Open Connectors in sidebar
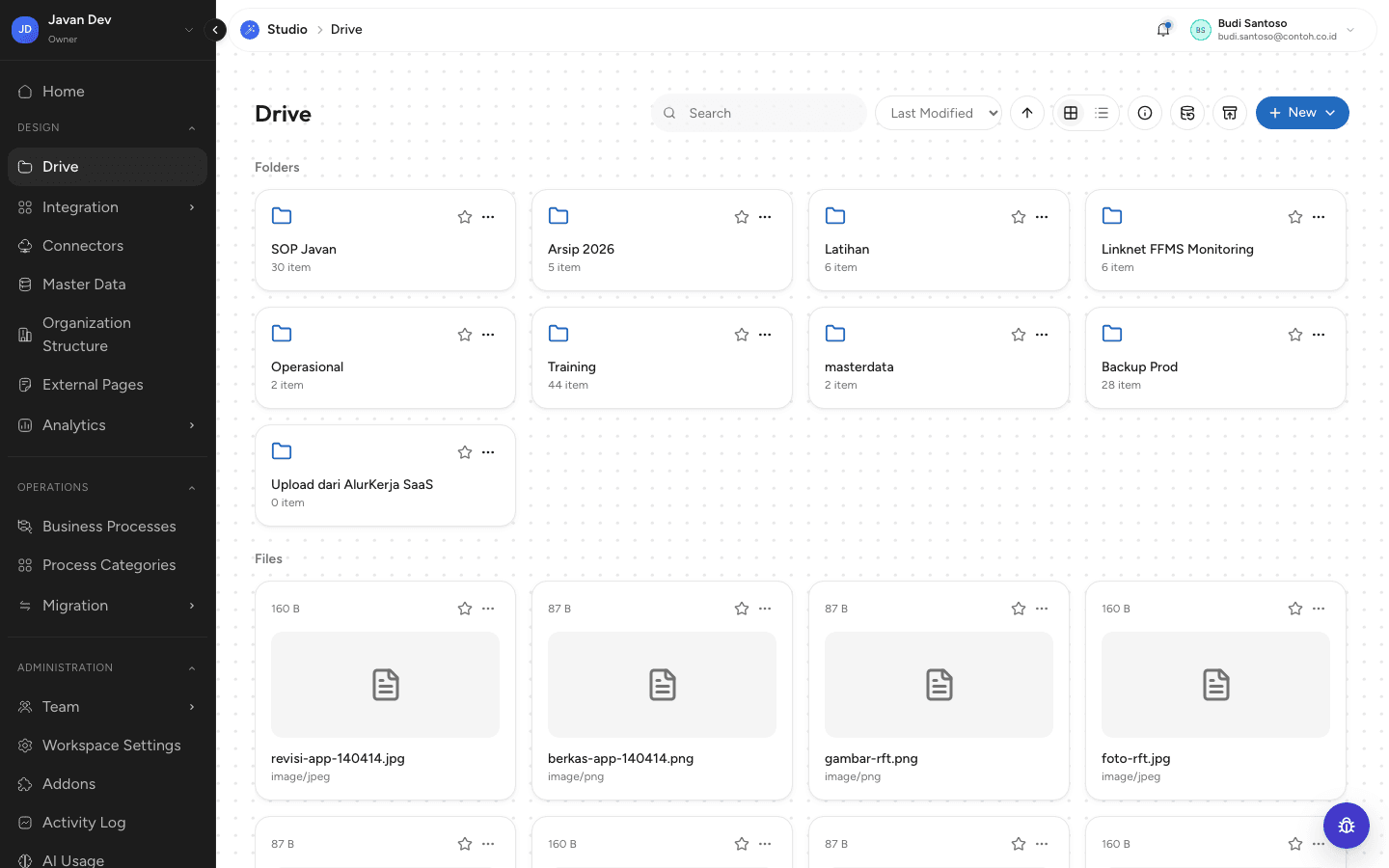The height and width of the screenshot is (868, 1389). coord(107,246)
